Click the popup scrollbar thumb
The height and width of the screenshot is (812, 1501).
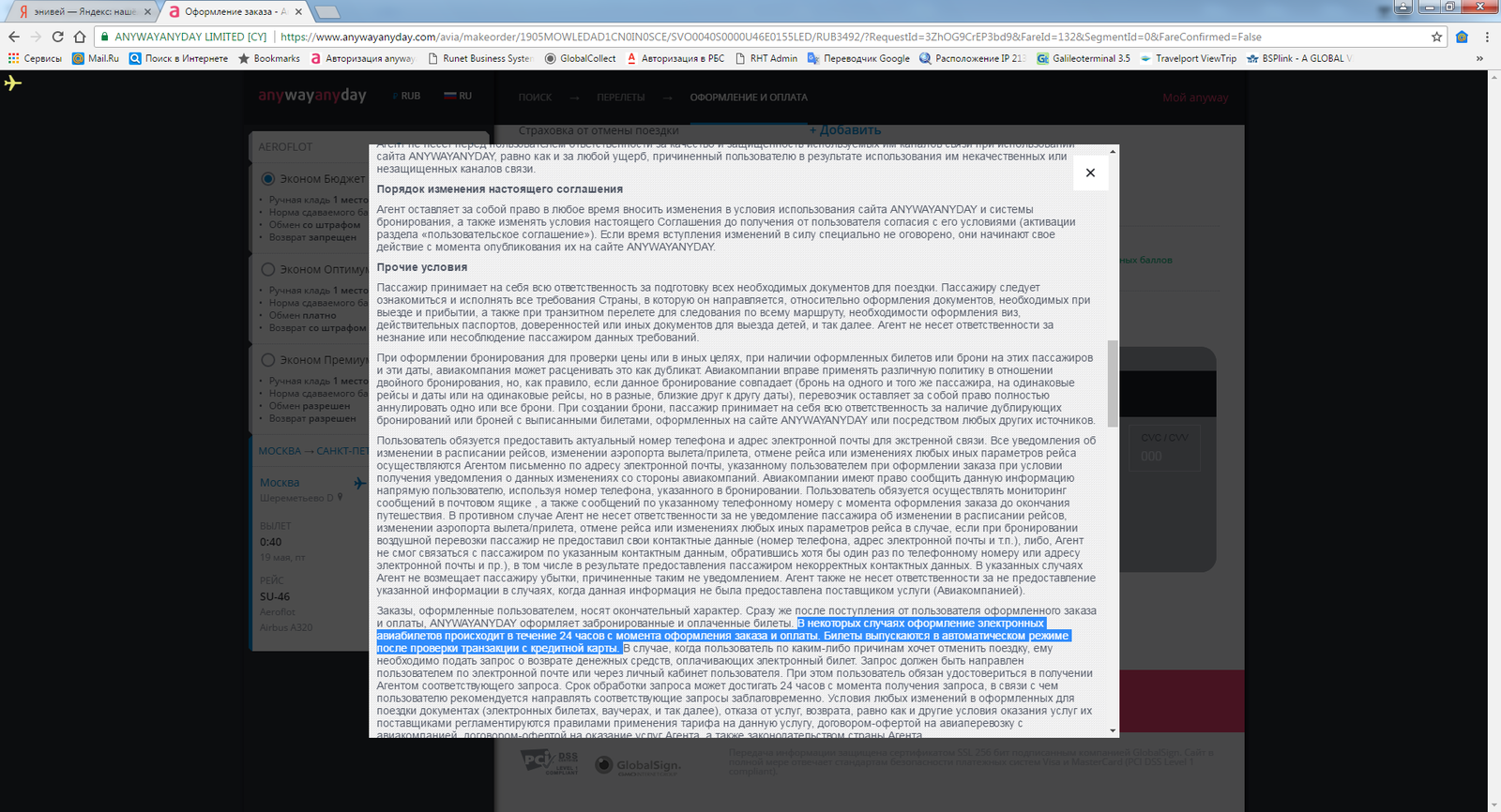1113,383
